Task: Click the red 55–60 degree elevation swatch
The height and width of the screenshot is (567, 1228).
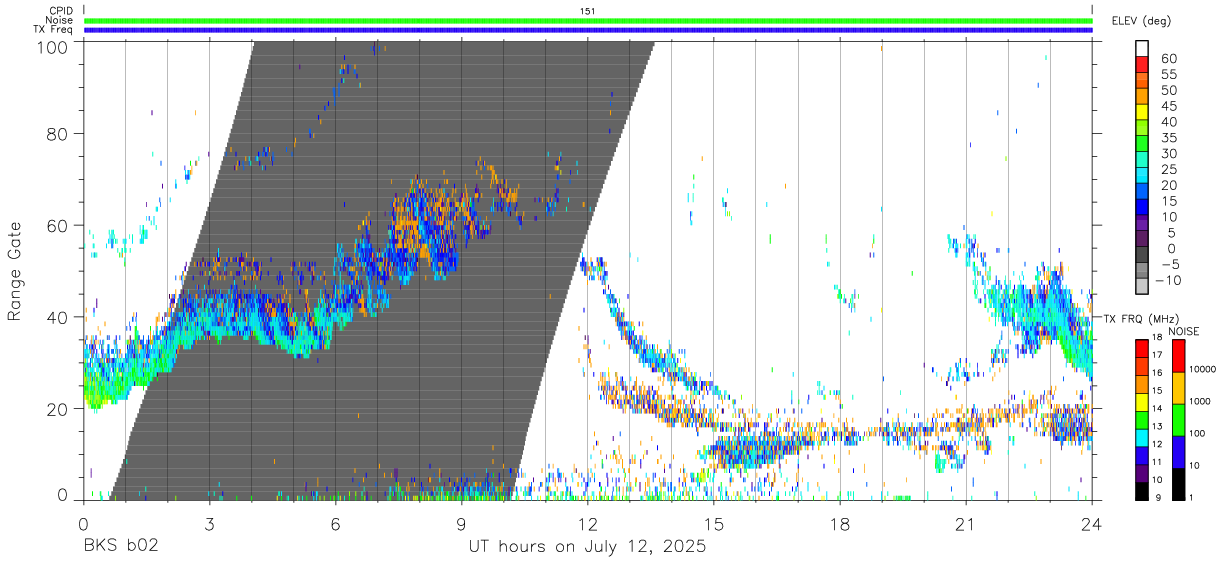Action: [x=1143, y=65]
